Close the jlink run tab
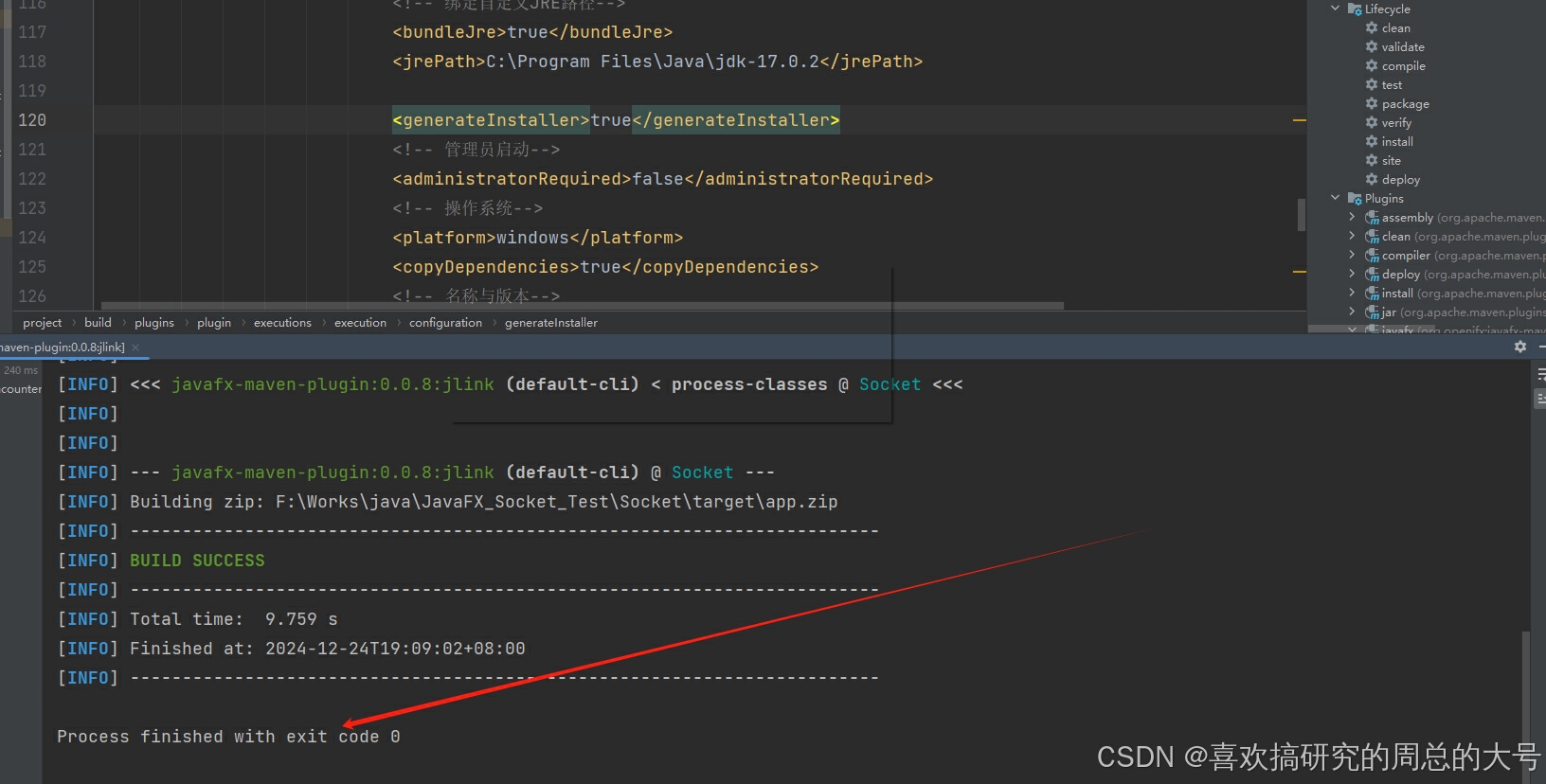The image size is (1546, 784). click(x=135, y=347)
